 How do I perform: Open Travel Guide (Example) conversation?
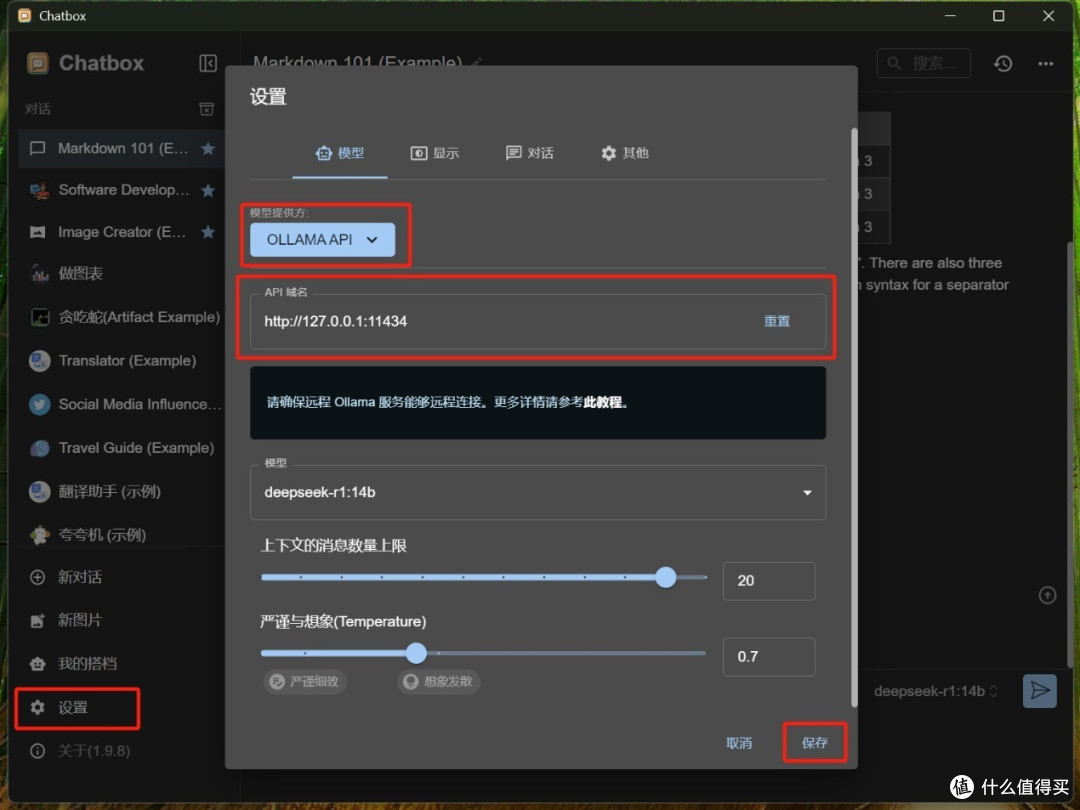122,448
